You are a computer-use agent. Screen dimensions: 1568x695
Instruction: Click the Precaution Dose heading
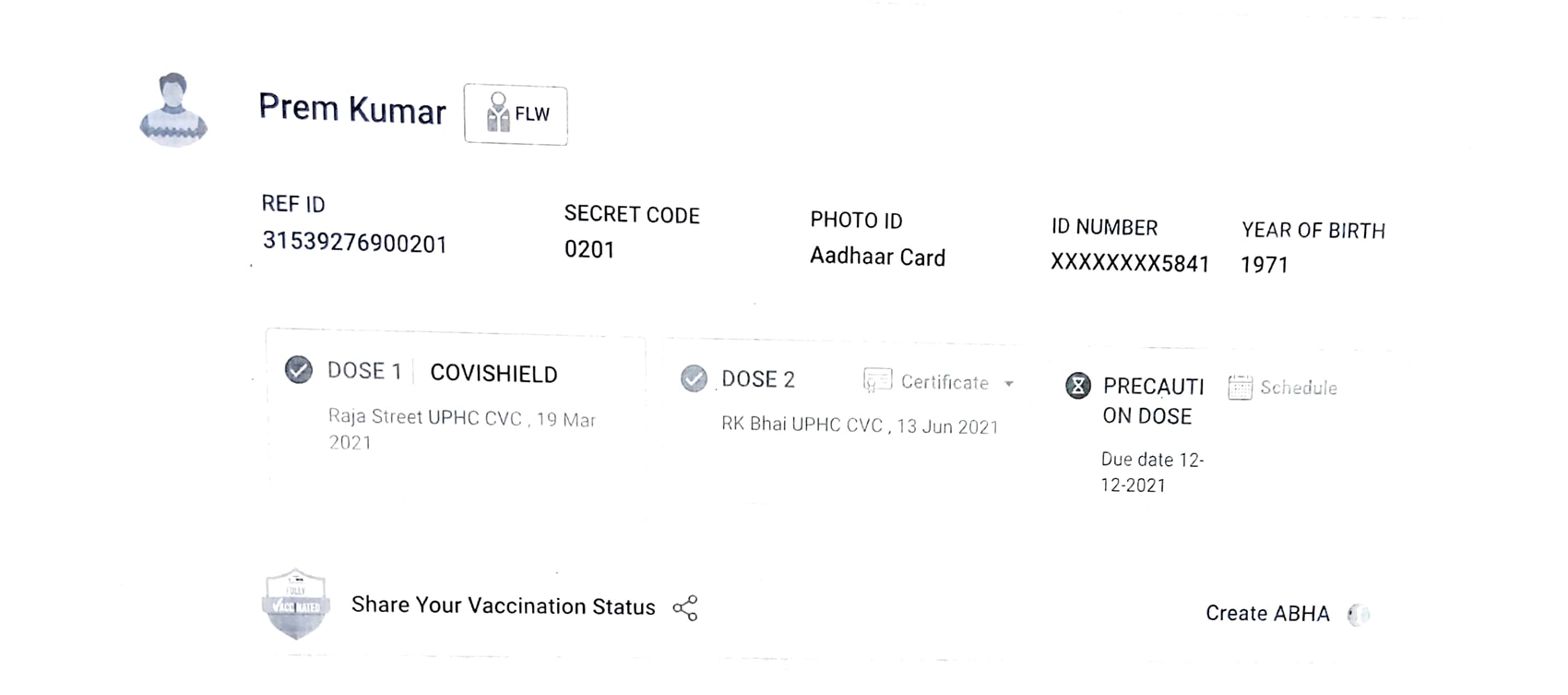[x=1153, y=401]
